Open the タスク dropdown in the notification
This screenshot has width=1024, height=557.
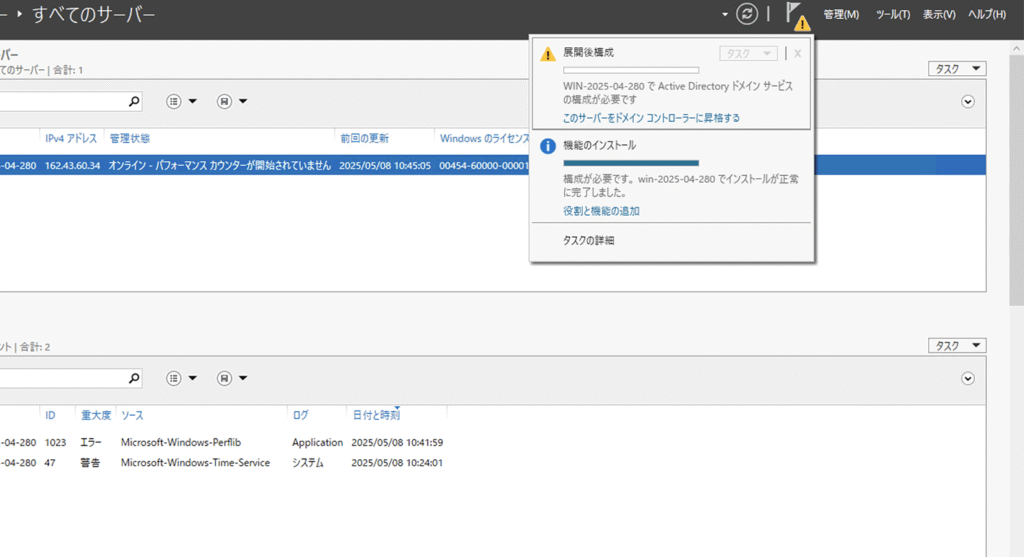(748, 54)
